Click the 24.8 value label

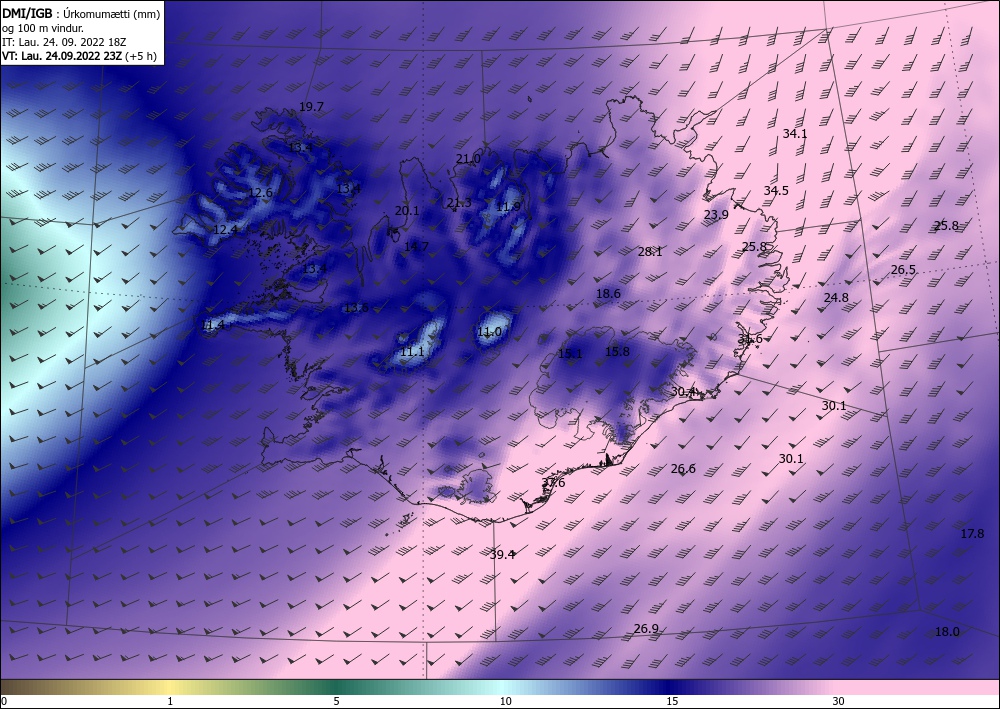[x=836, y=298]
